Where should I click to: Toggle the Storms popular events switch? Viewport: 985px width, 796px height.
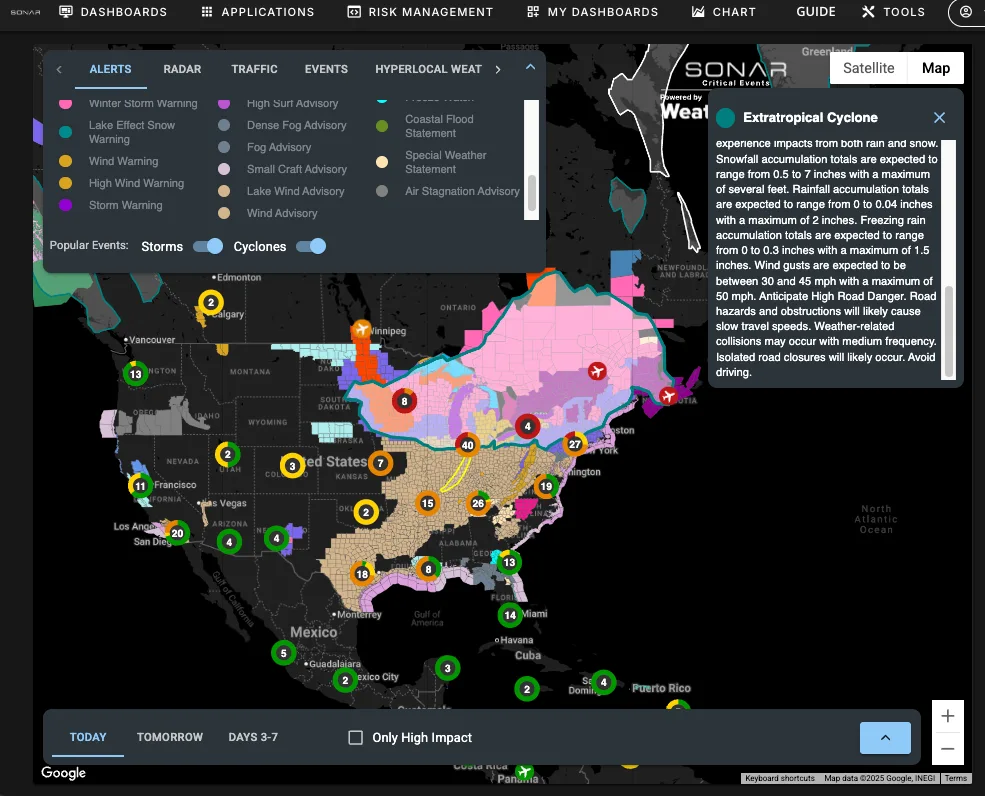(208, 246)
